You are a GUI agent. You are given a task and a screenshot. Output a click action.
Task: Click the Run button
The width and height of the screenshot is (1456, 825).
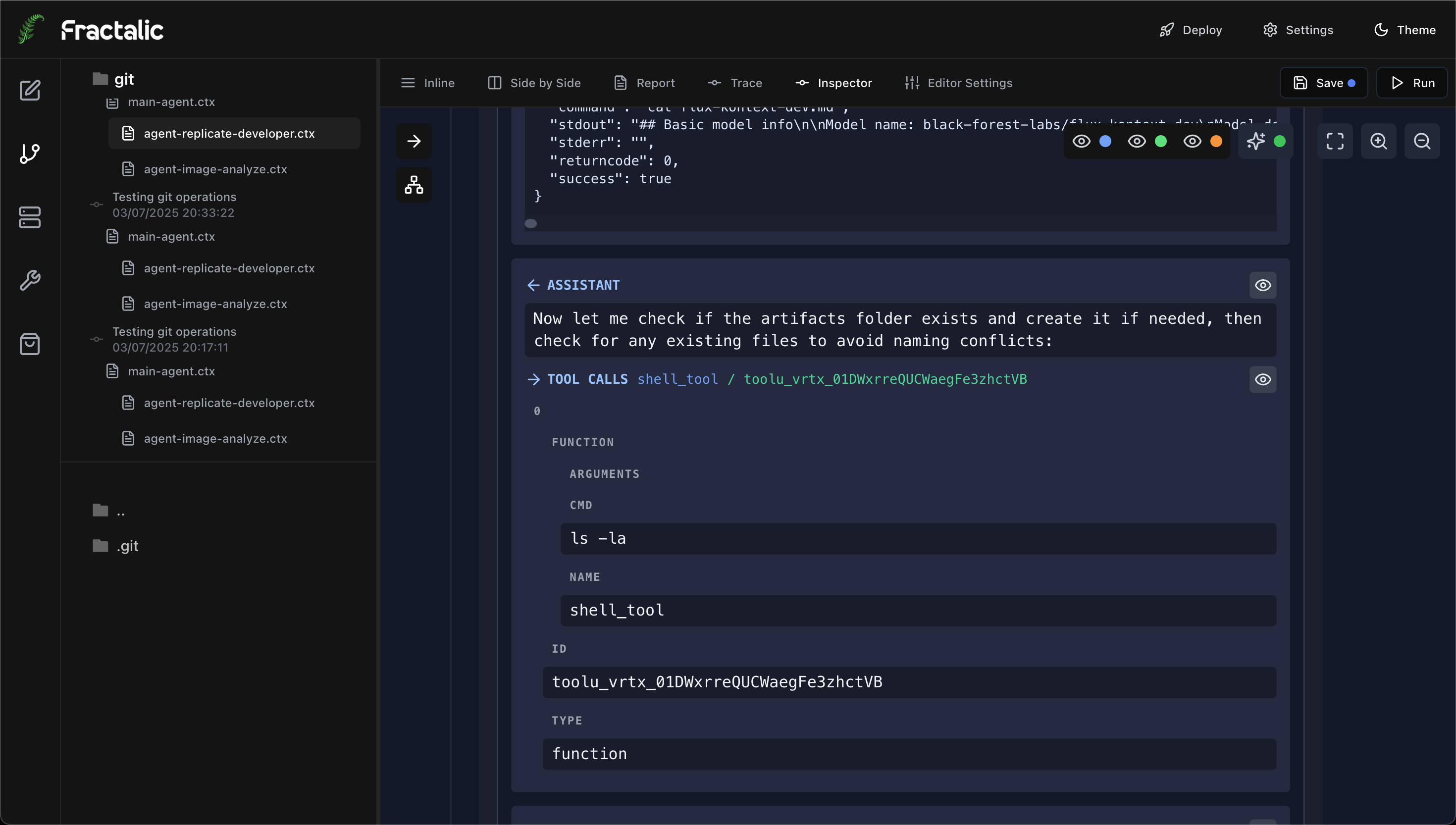1412,83
